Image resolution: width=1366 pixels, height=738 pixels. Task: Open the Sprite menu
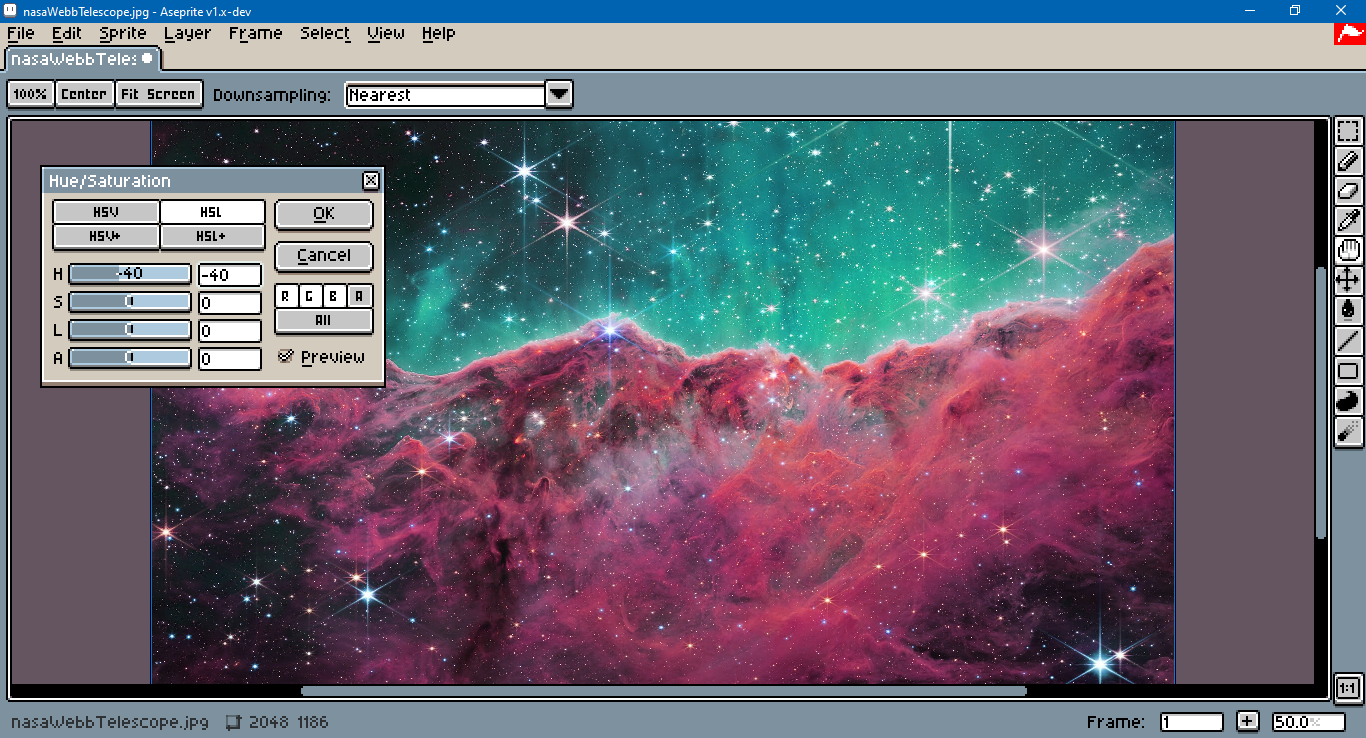[x=123, y=33]
